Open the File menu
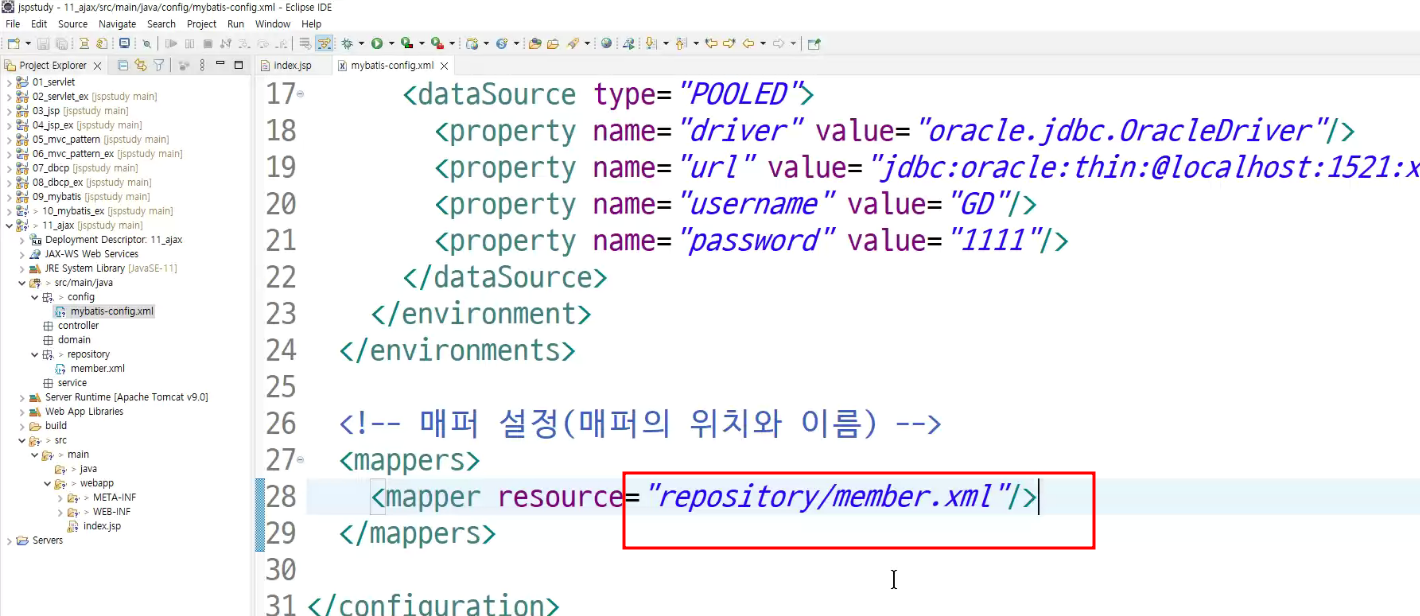 (x=13, y=24)
